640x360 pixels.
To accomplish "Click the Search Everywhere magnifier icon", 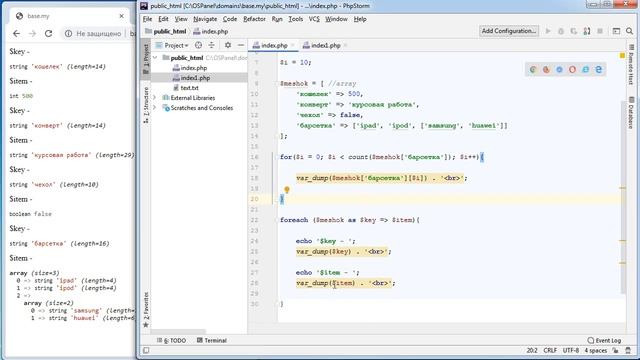I will 629,31.
